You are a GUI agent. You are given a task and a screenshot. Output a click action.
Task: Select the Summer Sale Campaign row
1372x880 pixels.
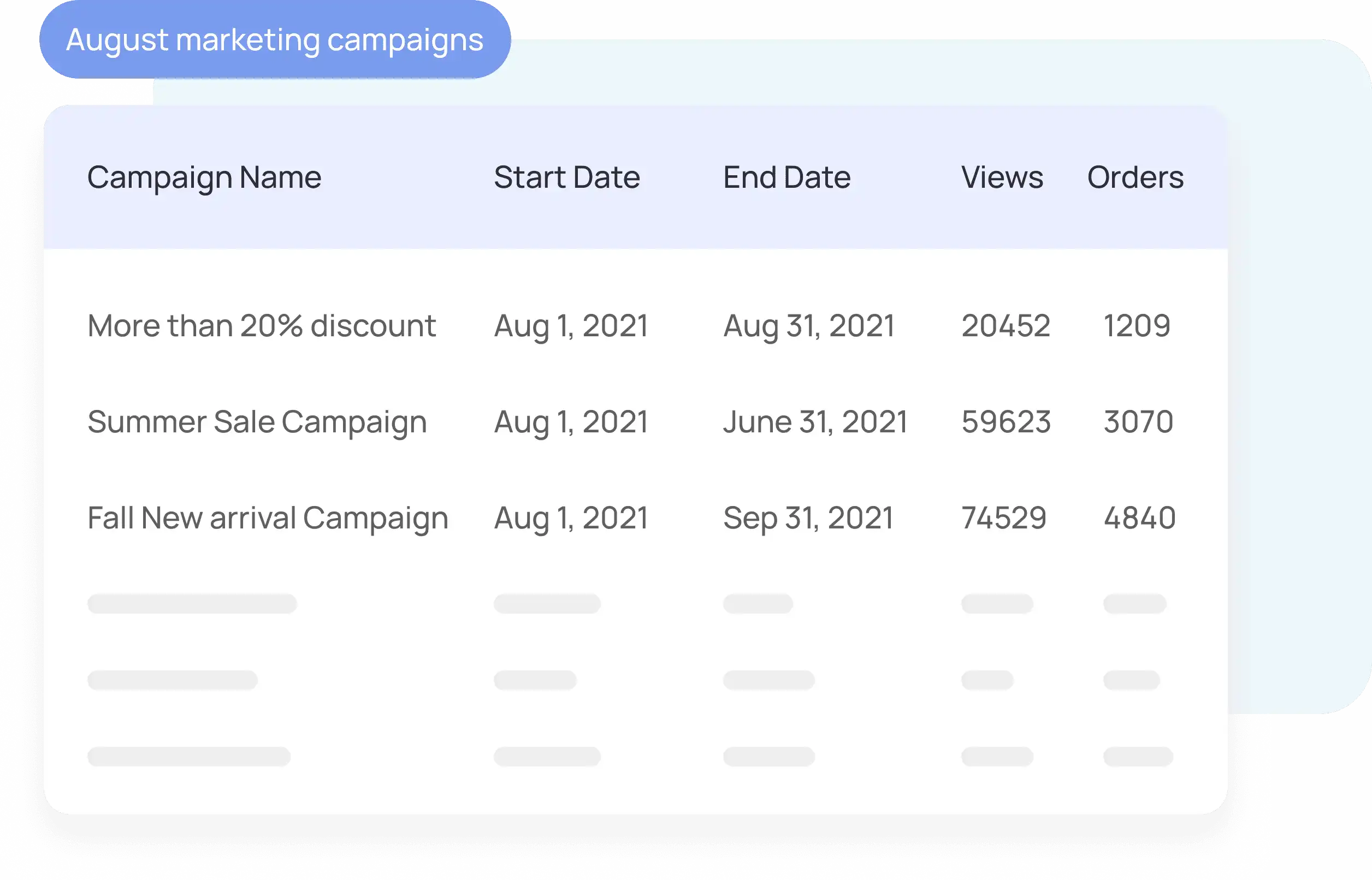257,422
